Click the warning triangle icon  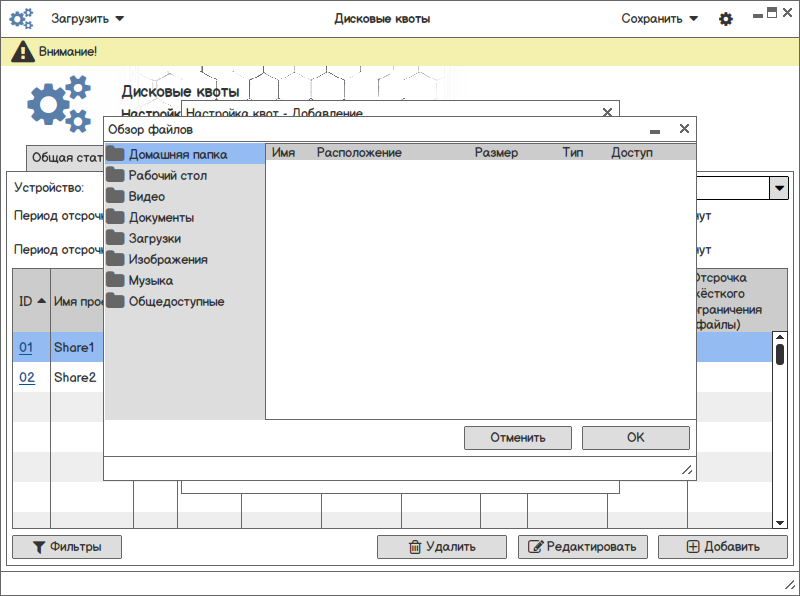(x=22, y=52)
